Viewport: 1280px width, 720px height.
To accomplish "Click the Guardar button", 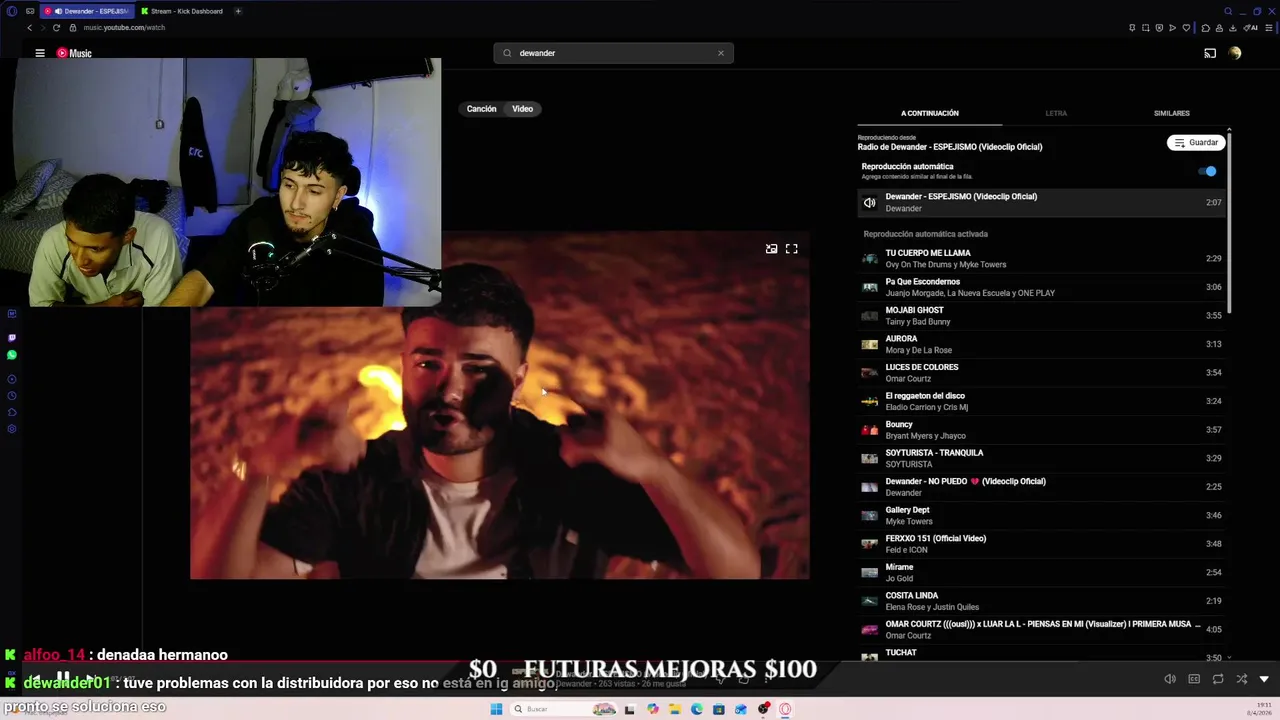I will [x=1196, y=143].
